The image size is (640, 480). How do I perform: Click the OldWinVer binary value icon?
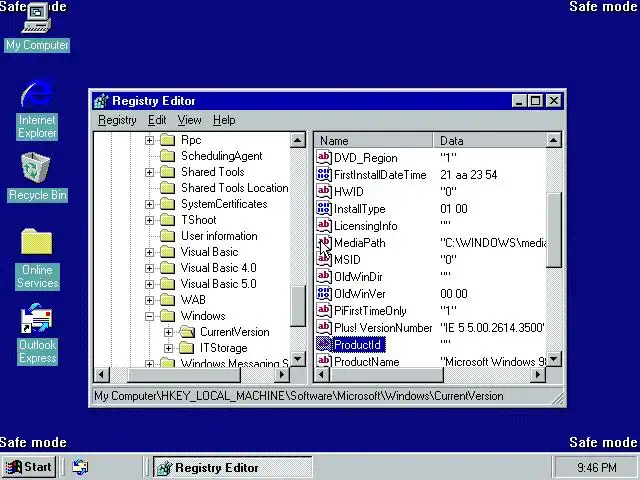point(324,294)
